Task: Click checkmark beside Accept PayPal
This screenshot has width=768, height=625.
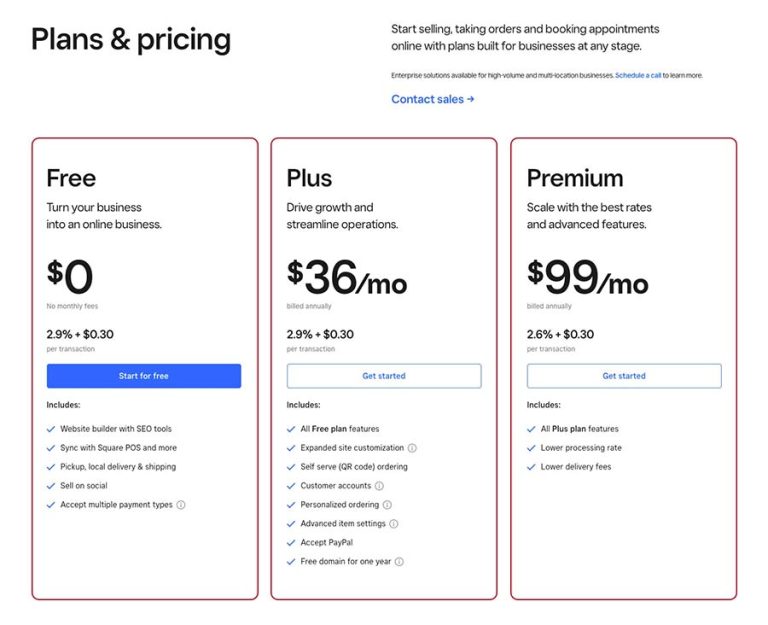Action: pos(291,543)
